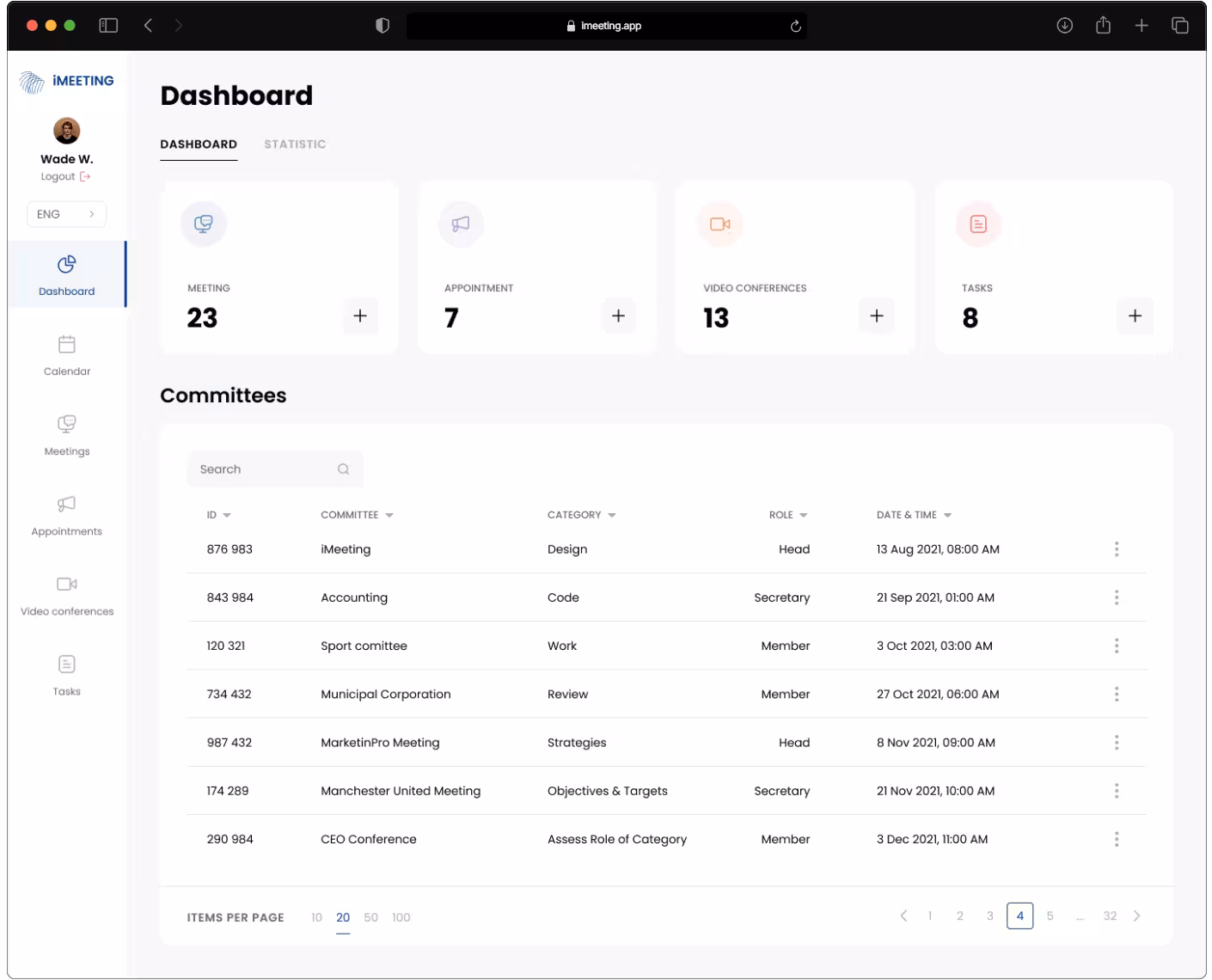Viewport: 1212px width, 980px height.
Task: Open Tasks from the sidebar
Action: [67, 675]
